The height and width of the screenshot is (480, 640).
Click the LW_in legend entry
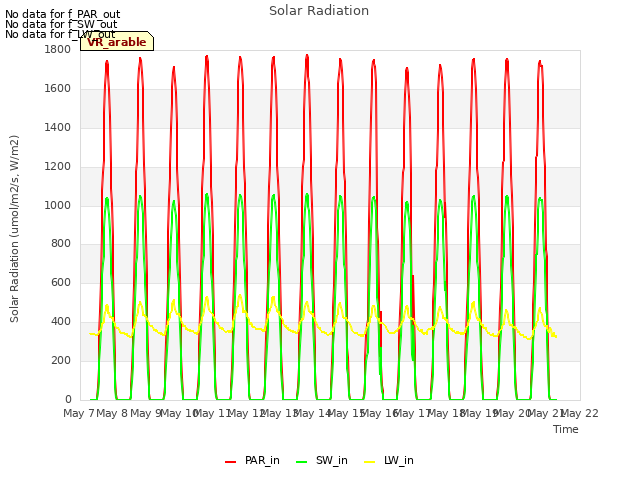[x=389, y=460]
